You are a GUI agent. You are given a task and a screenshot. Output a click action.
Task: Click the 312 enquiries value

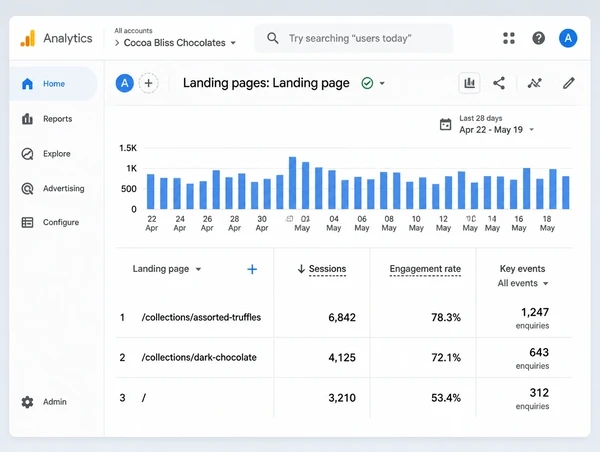(539, 393)
